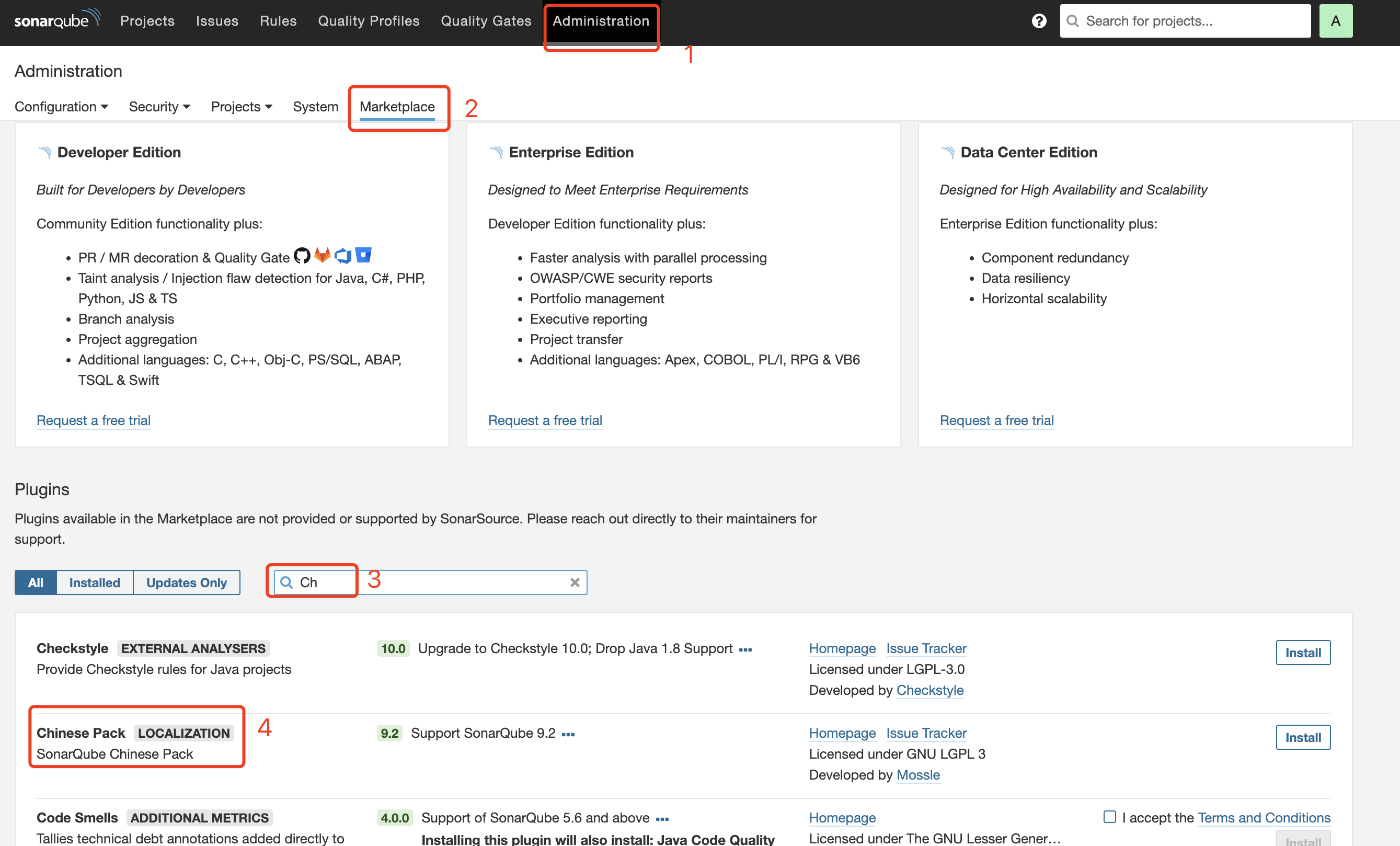1400x846 pixels.
Task: Expand Checkstyle release notes ellipsis
Action: coord(745,649)
